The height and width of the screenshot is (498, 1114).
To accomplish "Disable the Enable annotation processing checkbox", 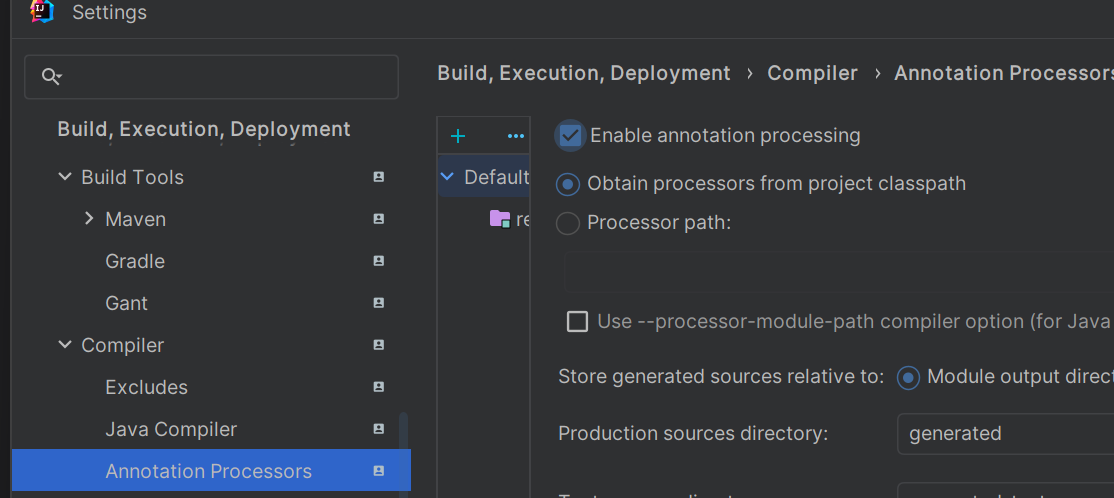I will point(571,135).
